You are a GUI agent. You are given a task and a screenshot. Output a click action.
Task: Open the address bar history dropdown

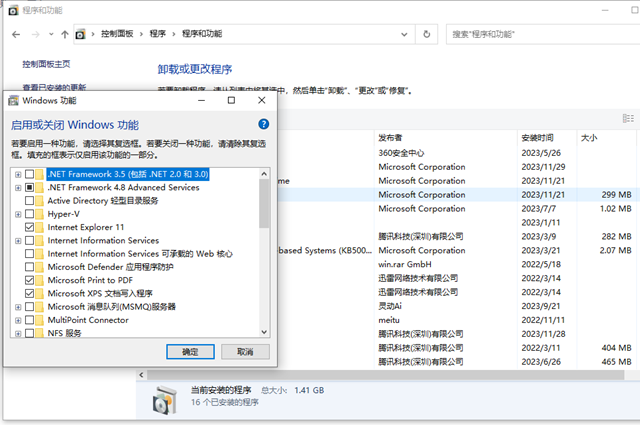click(x=404, y=34)
